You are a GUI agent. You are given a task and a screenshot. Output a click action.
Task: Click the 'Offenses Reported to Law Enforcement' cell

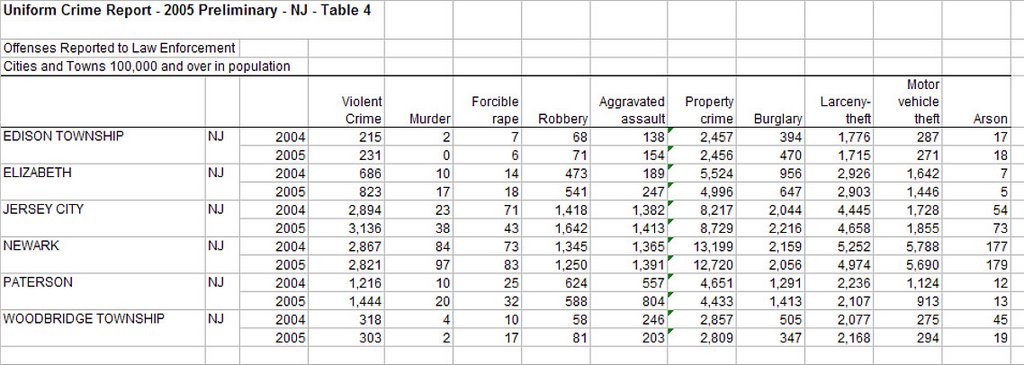120,48
